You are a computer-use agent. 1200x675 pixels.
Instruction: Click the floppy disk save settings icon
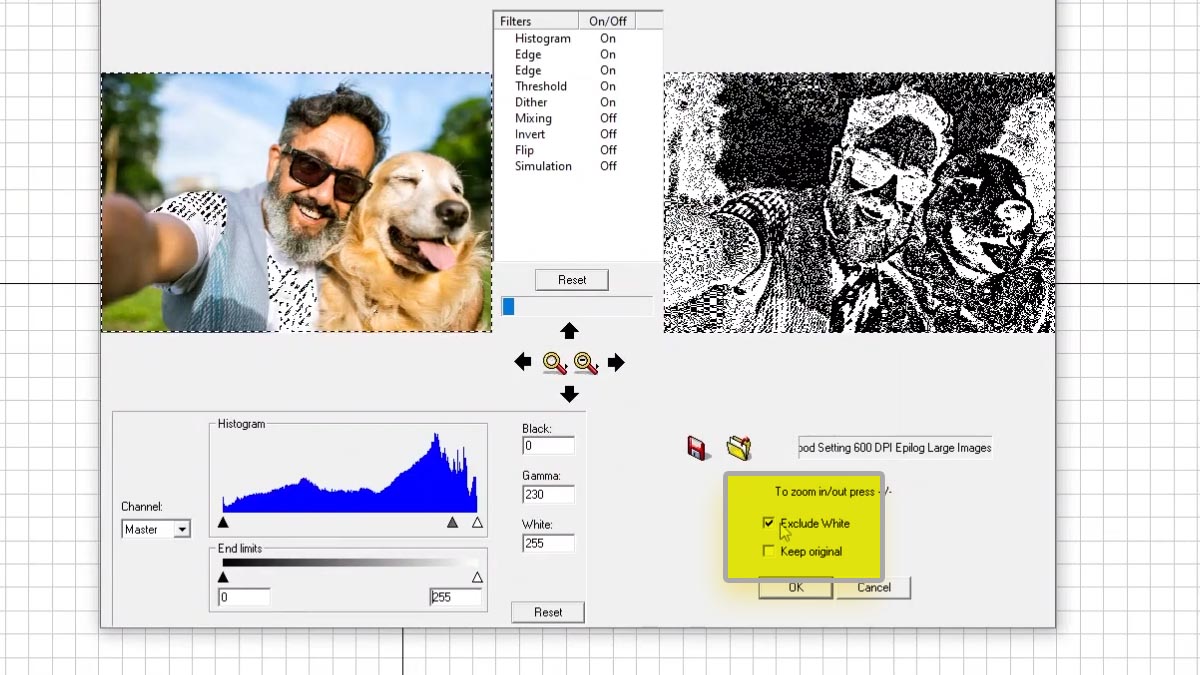point(699,447)
